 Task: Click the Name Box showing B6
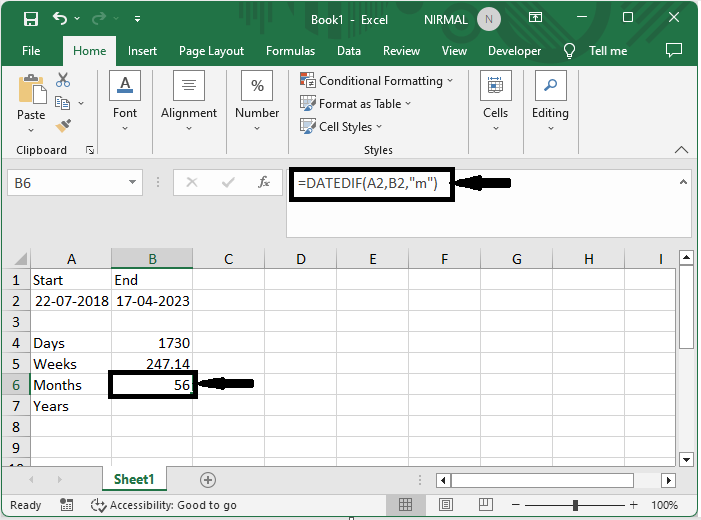tap(65, 183)
